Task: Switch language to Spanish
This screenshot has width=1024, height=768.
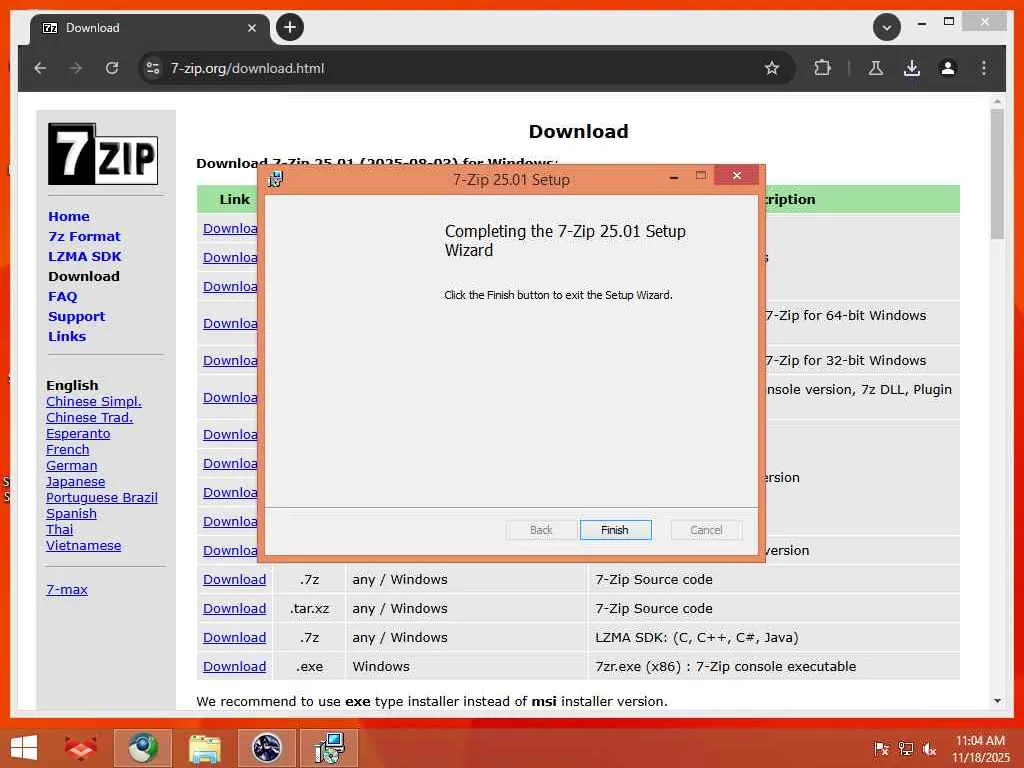Action: [71, 514]
